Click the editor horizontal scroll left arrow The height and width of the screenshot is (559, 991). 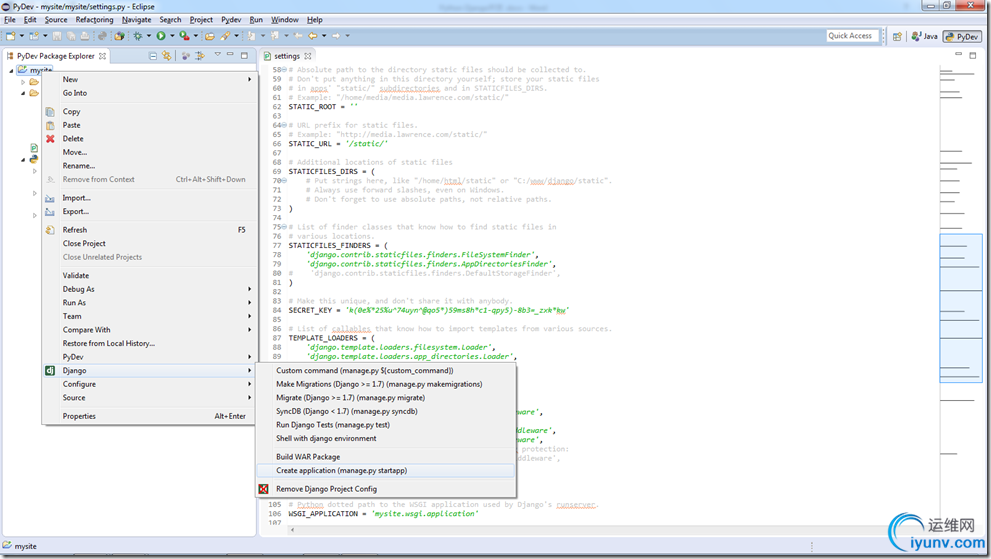[x=292, y=530]
